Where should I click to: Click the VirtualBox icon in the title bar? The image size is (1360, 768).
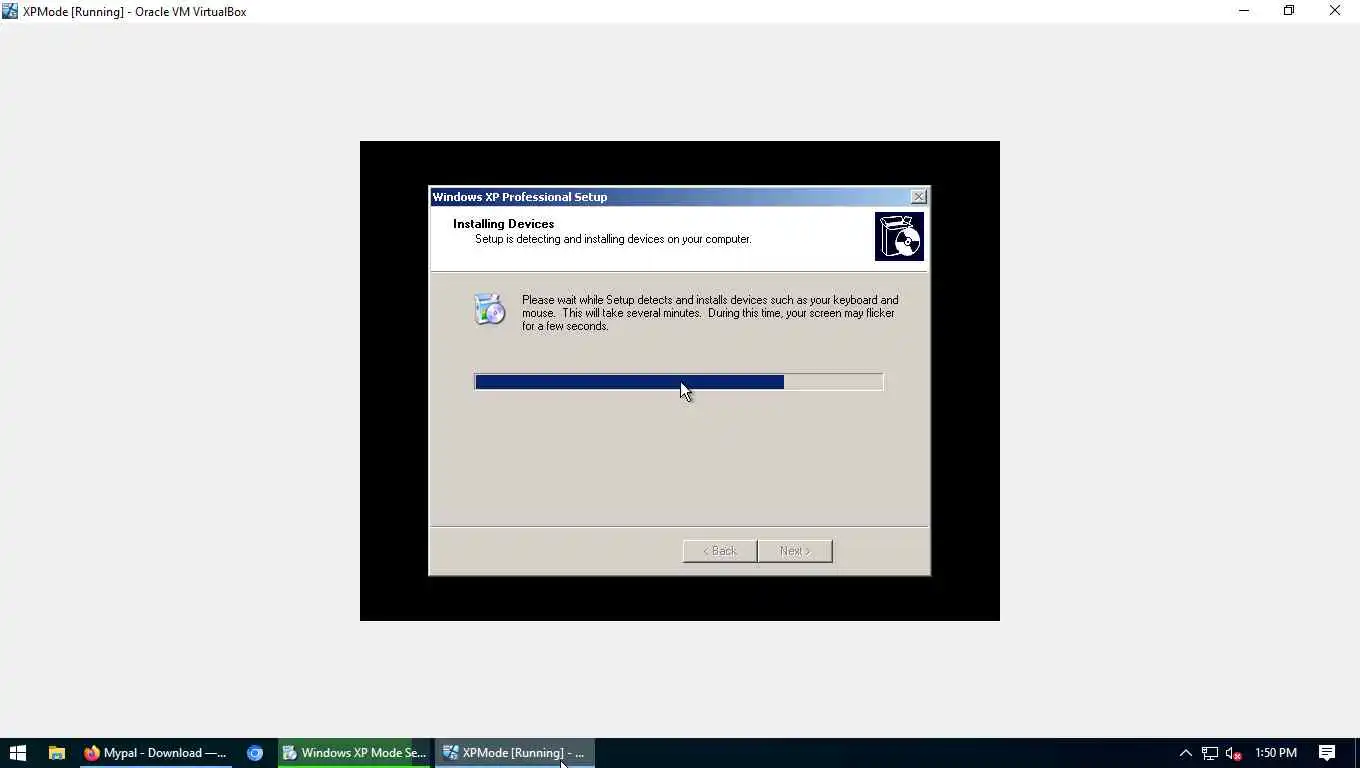pyautogui.click(x=10, y=11)
